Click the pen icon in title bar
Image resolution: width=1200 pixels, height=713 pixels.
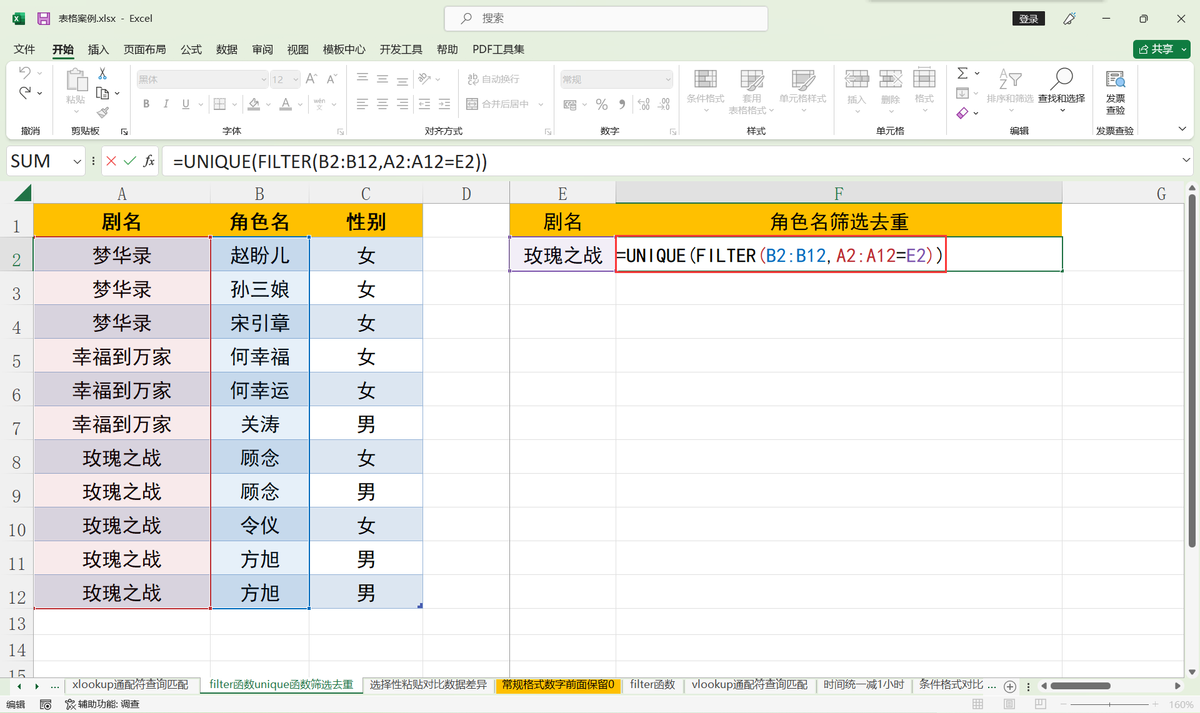tap(1069, 18)
